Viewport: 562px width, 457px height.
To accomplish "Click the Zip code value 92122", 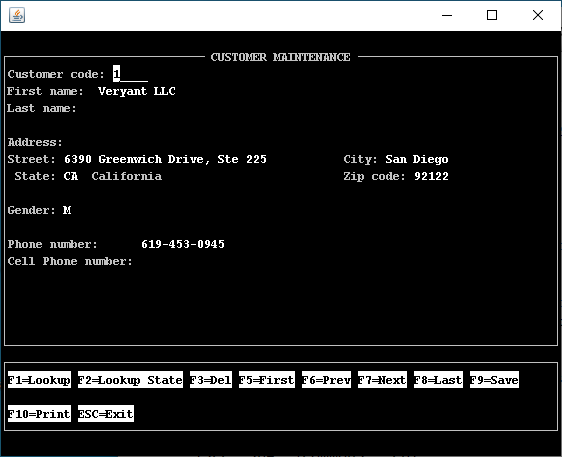I will coord(431,176).
